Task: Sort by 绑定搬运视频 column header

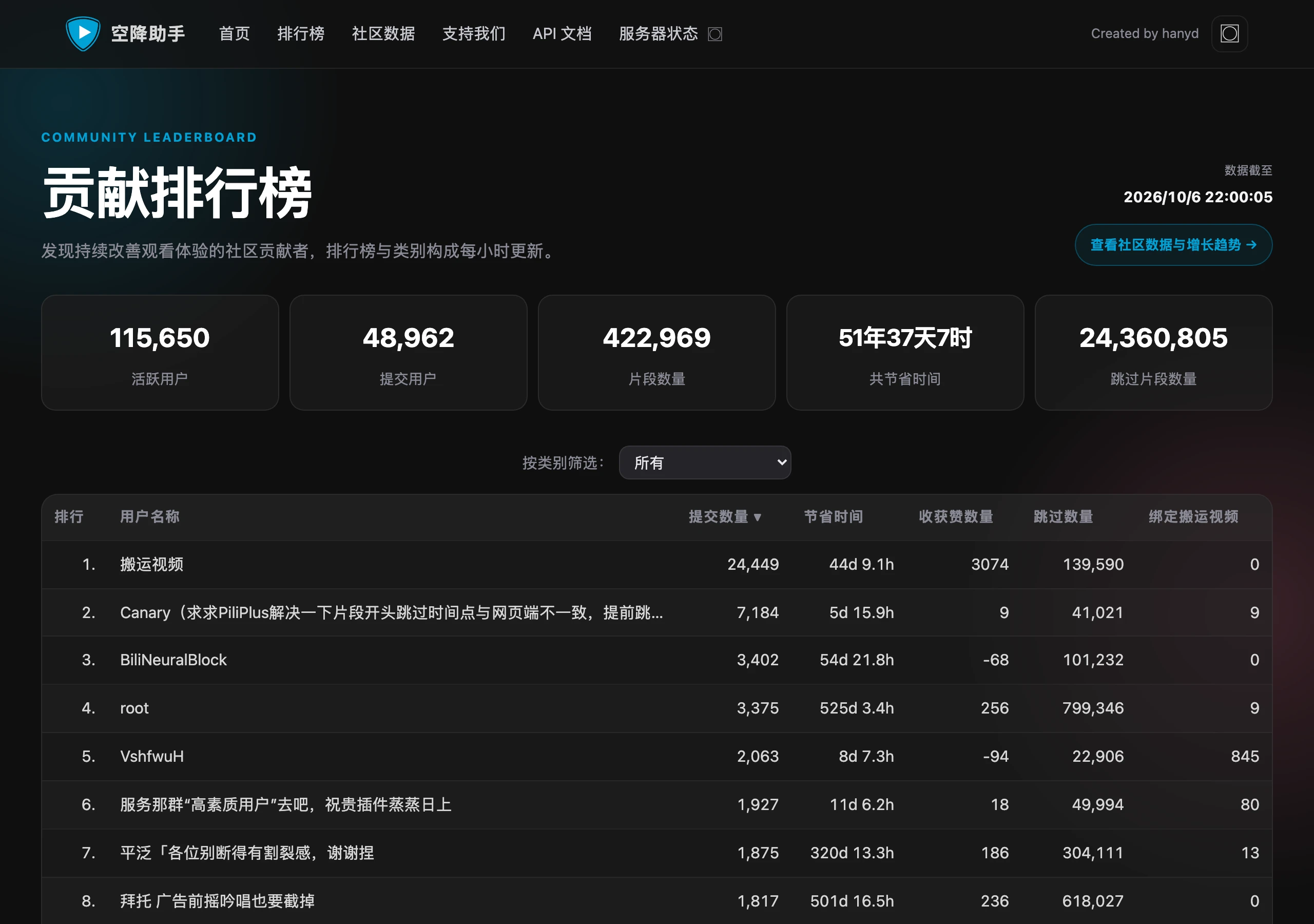Action: (x=1193, y=517)
